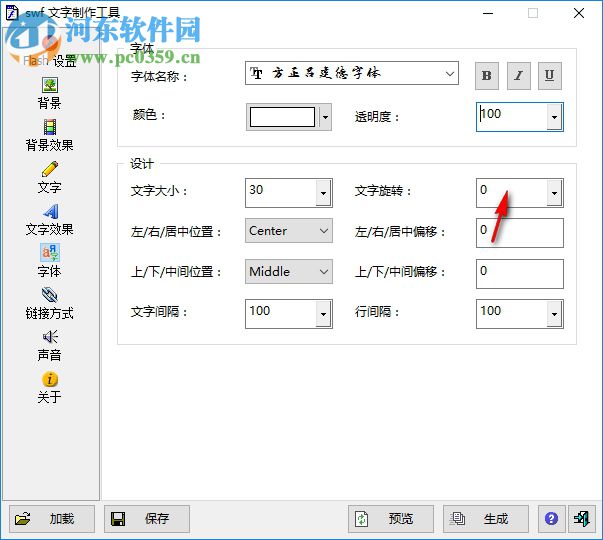Open the 链接方式 link icon
This screenshot has height=540, width=603.
[x=50, y=295]
